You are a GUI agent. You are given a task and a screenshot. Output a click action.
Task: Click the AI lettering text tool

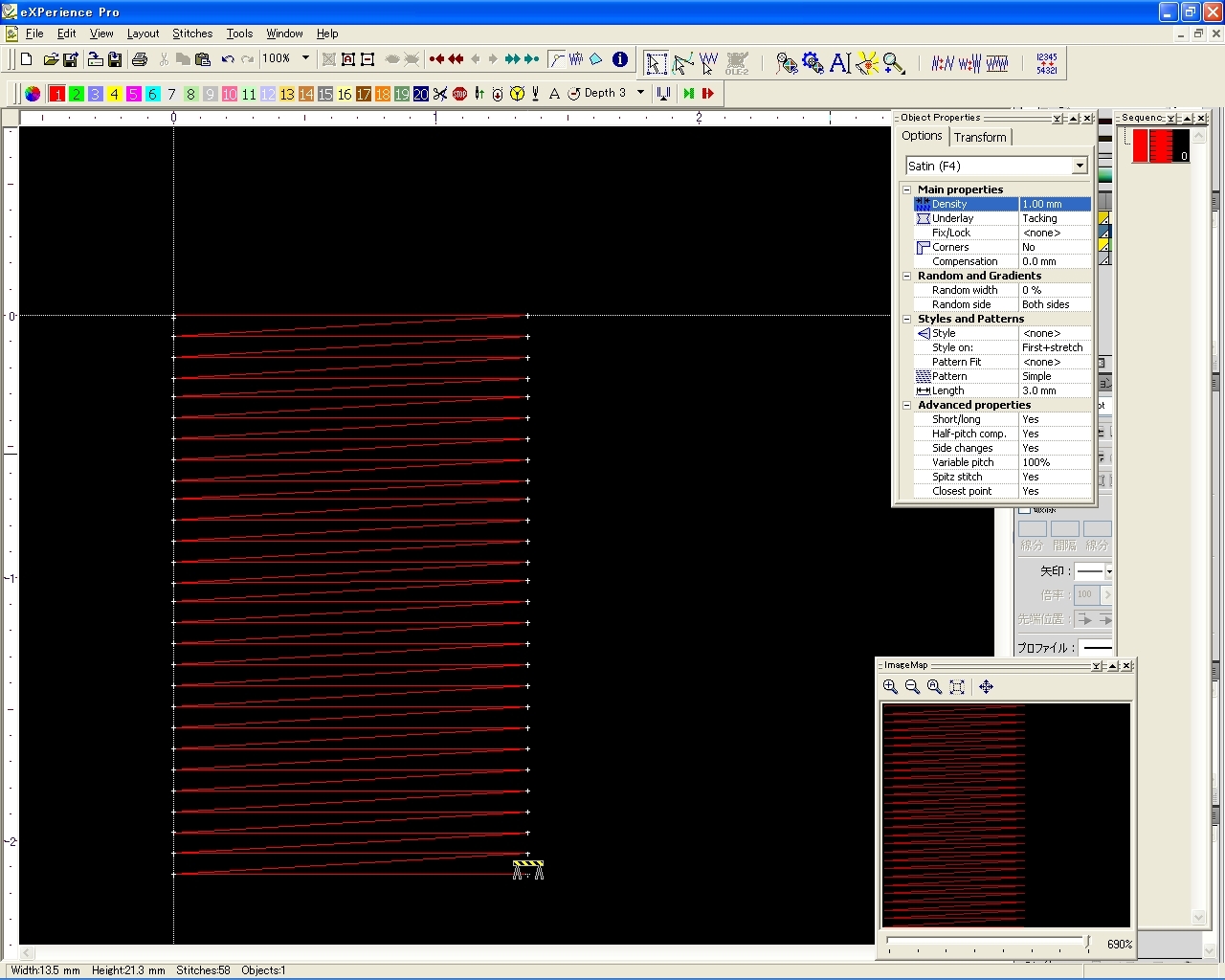[840, 63]
